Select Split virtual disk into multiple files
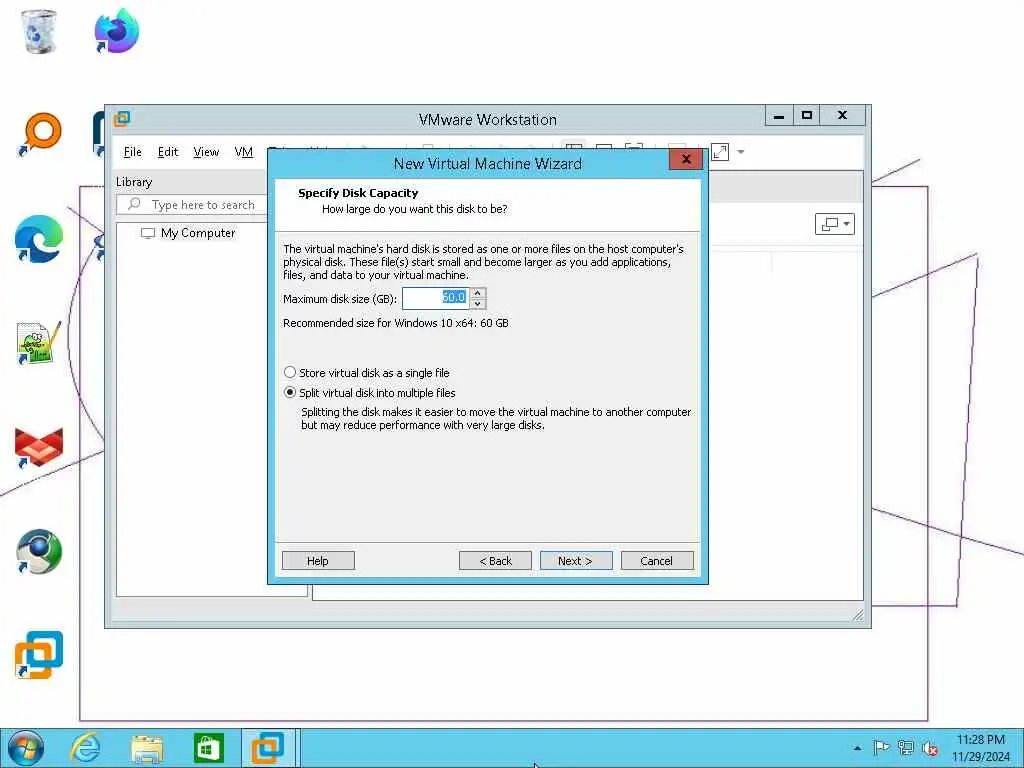The image size is (1024, 768). [x=370, y=393]
